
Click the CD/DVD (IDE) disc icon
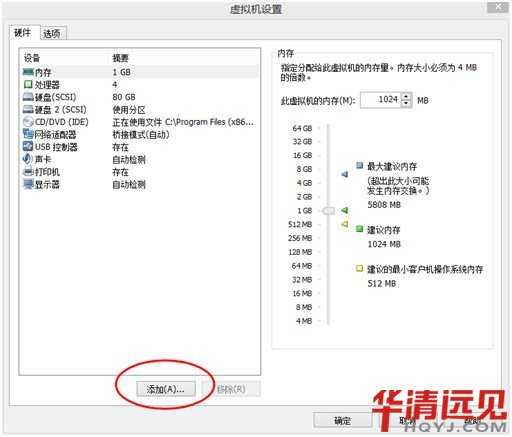28,122
